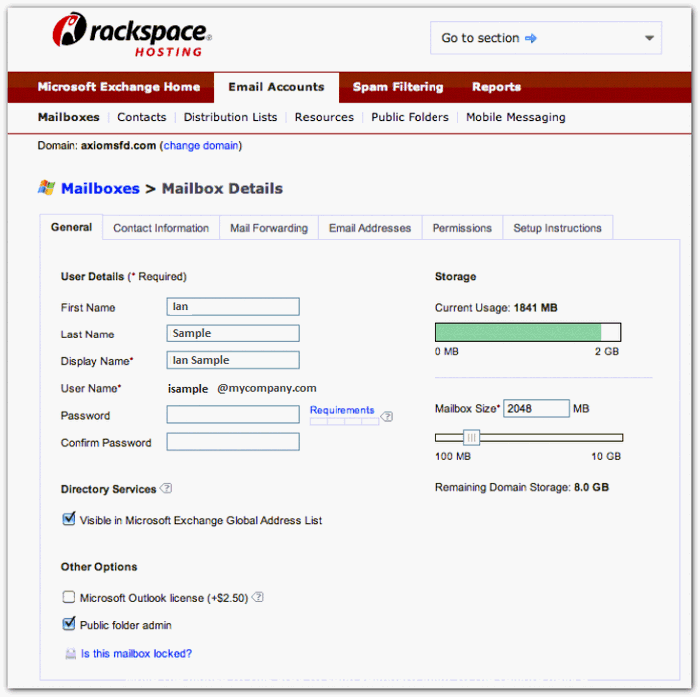700x697 pixels.
Task: Click the Rackspace Hosting logo
Action: (x=131, y=37)
